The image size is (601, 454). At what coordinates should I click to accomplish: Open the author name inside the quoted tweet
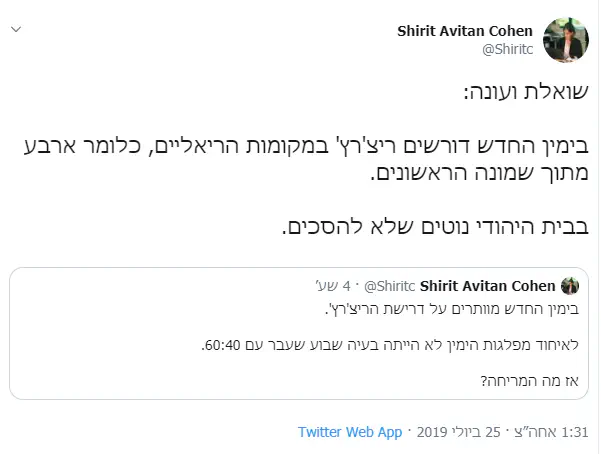(489, 286)
